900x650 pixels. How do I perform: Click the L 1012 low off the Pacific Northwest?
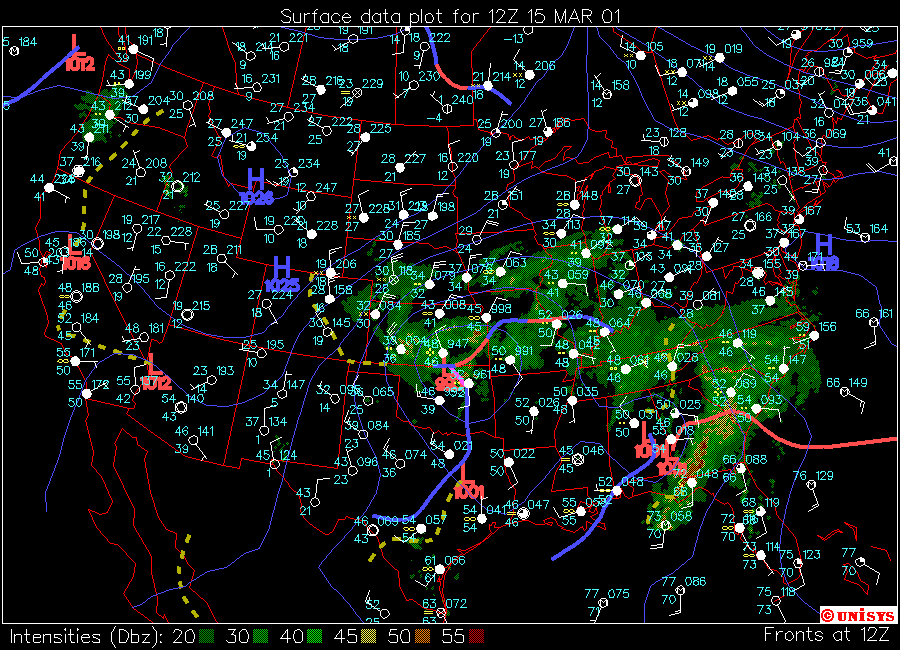click(75, 46)
